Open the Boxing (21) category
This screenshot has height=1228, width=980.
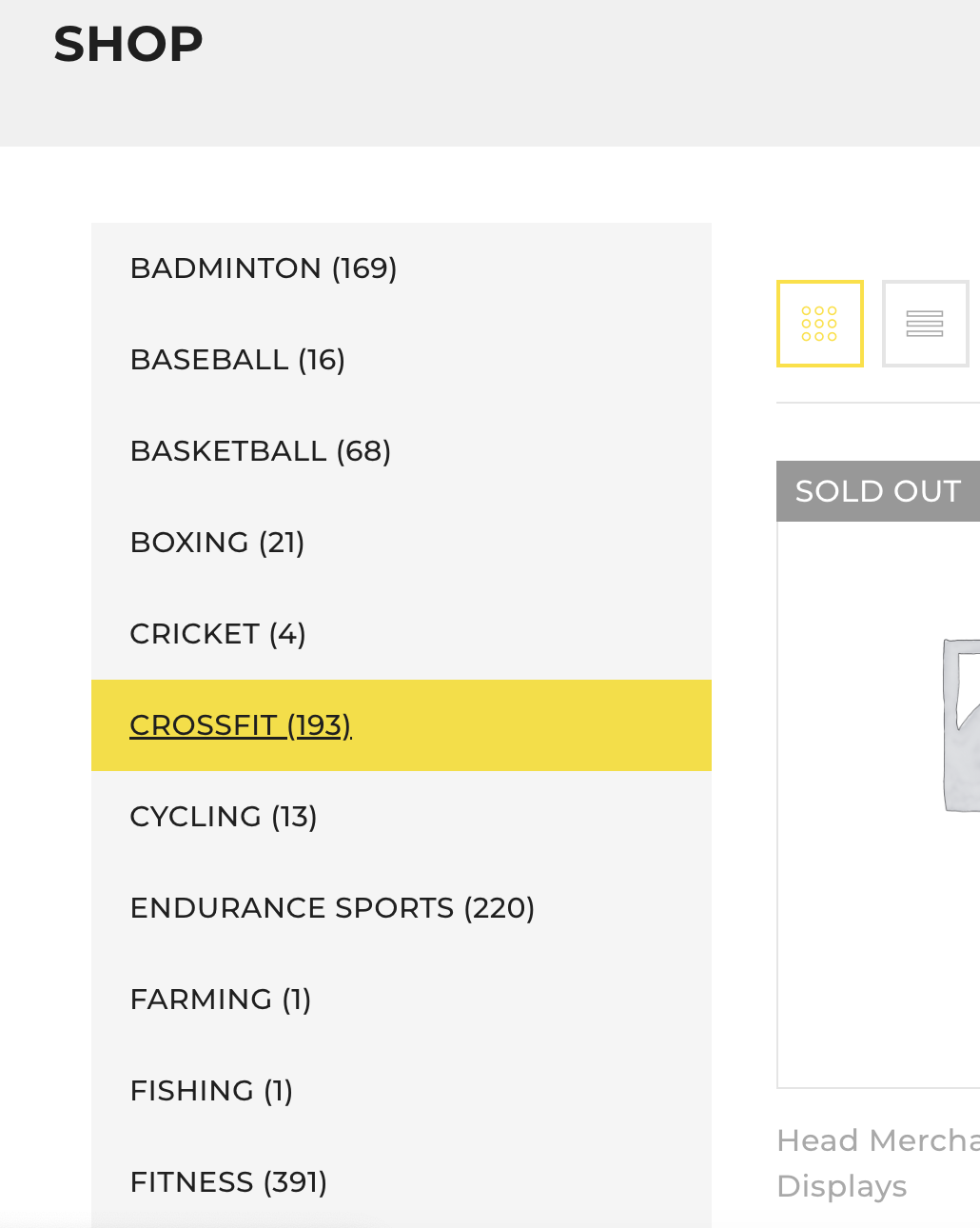(x=217, y=543)
